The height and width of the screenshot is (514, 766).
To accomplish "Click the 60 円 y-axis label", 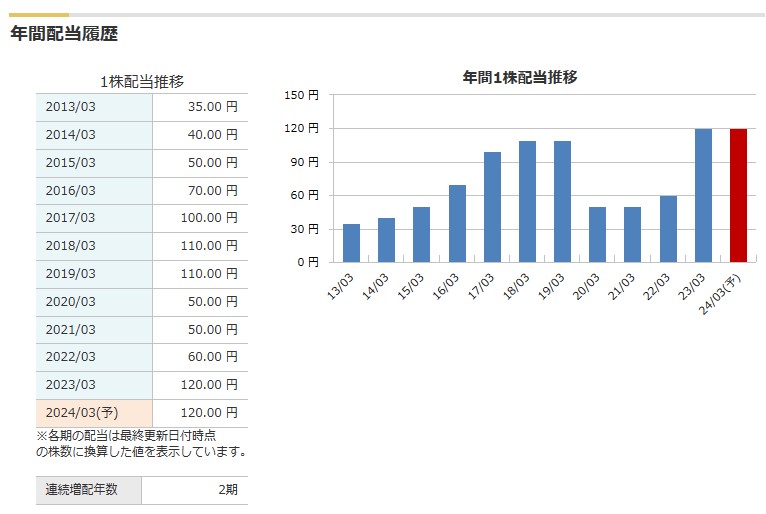I will click(x=304, y=195).
